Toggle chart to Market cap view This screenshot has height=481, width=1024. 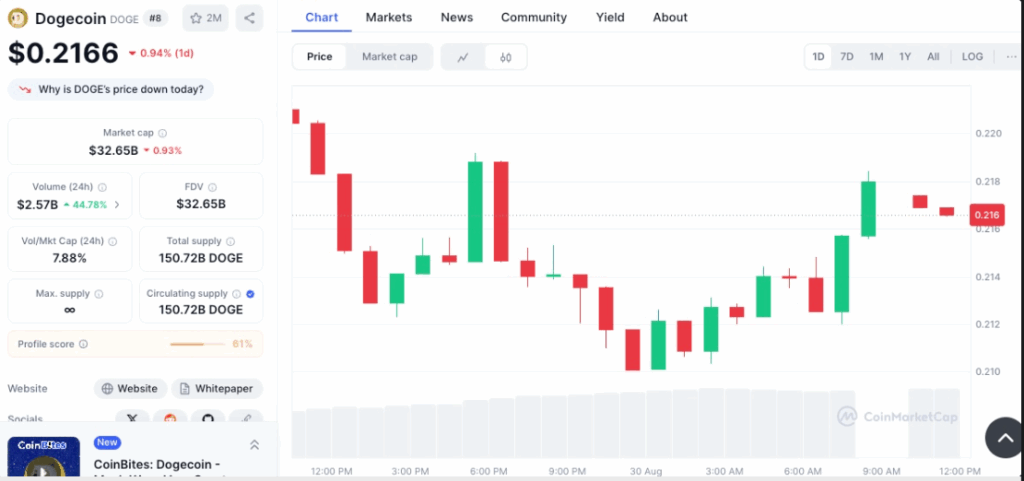(389, 57)
